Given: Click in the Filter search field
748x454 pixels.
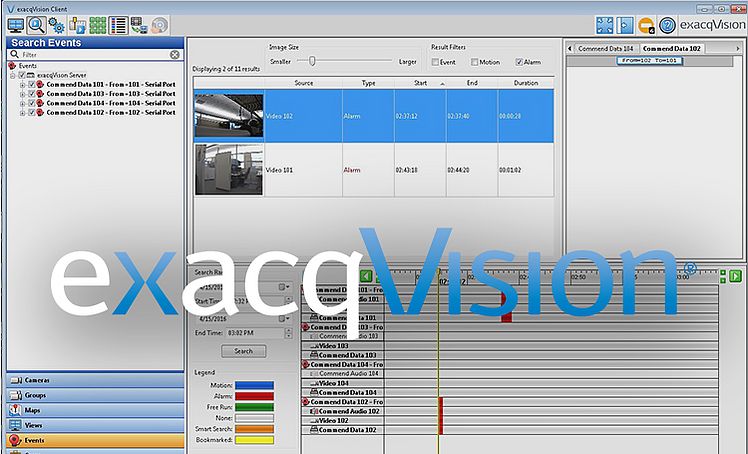Looking at the screenshot, I should point(95,55).
